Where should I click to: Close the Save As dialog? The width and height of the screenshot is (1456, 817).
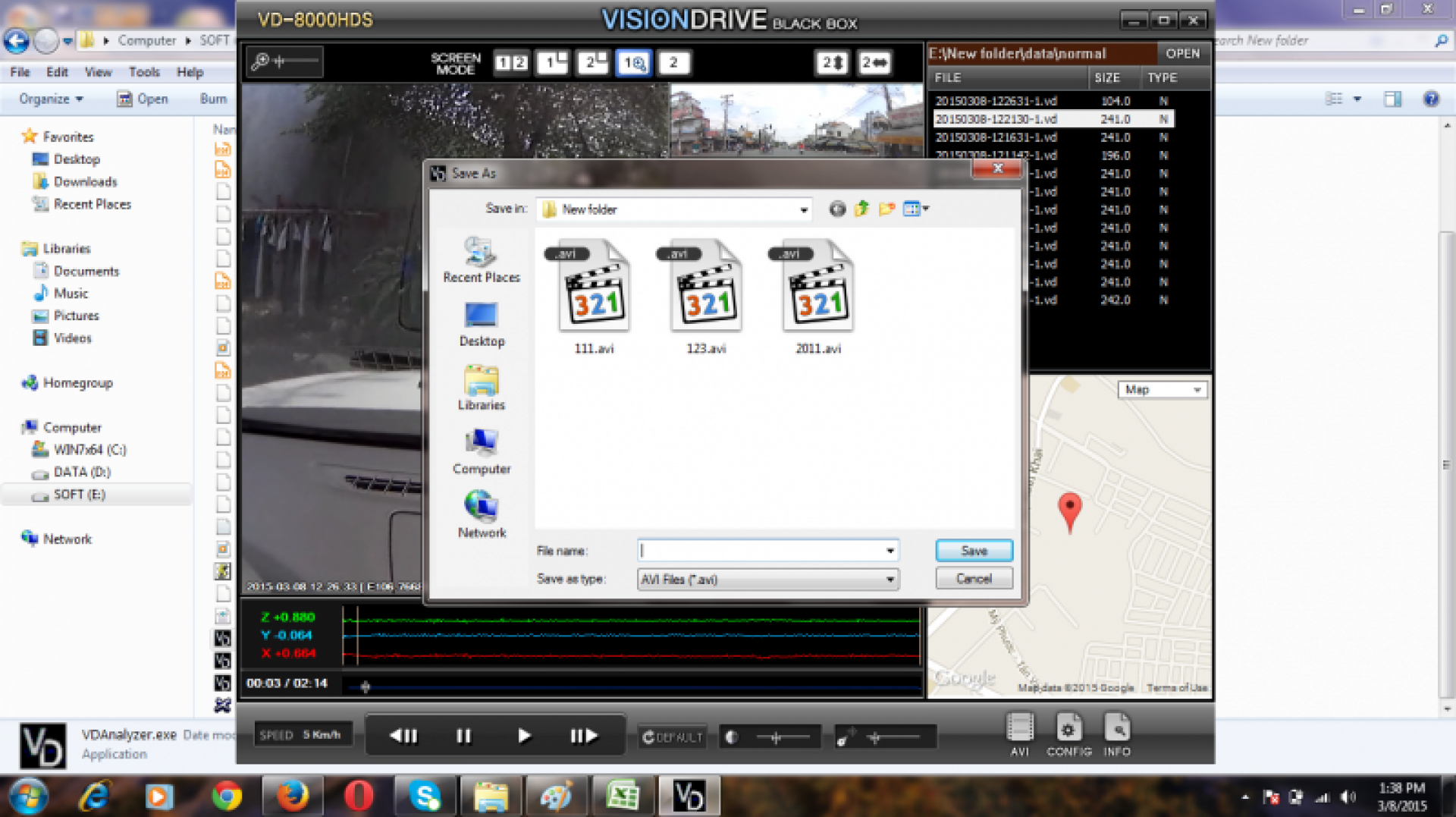click(998, 168)
